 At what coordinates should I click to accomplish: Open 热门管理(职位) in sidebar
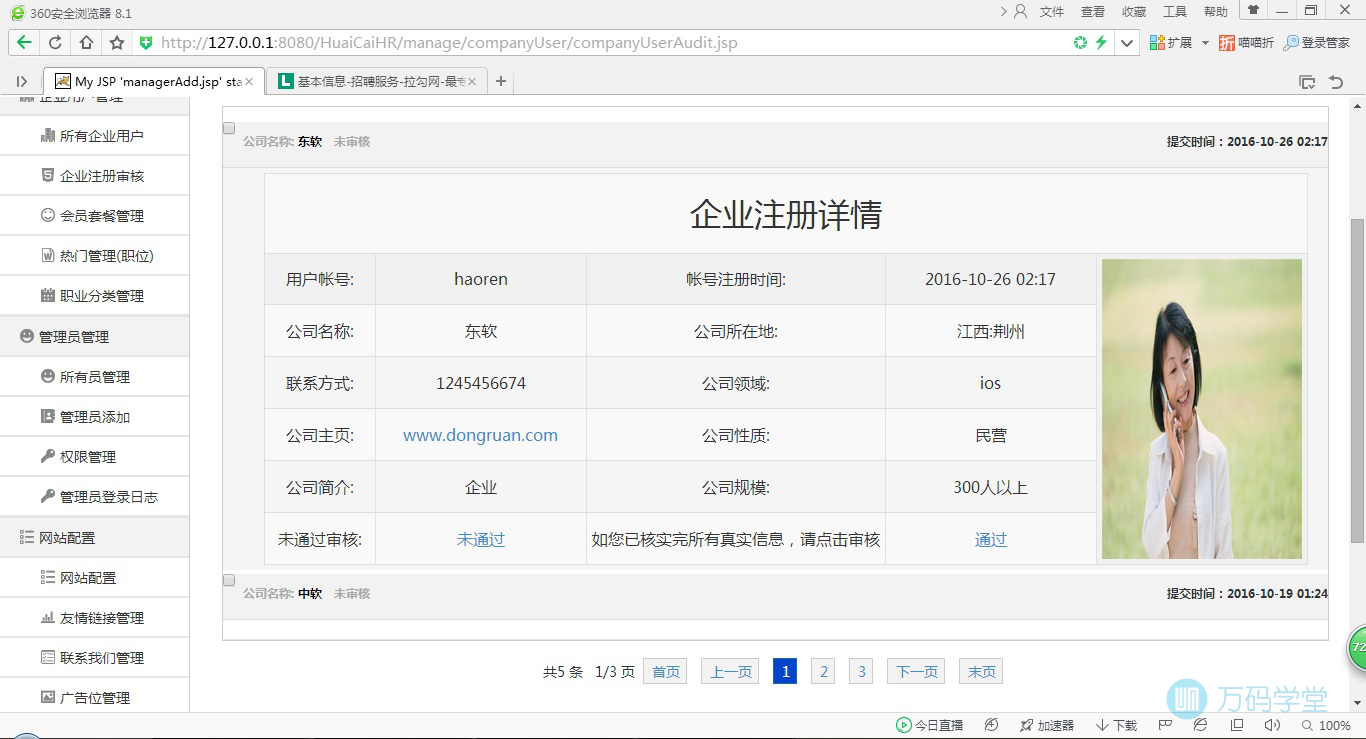[95, 256]
